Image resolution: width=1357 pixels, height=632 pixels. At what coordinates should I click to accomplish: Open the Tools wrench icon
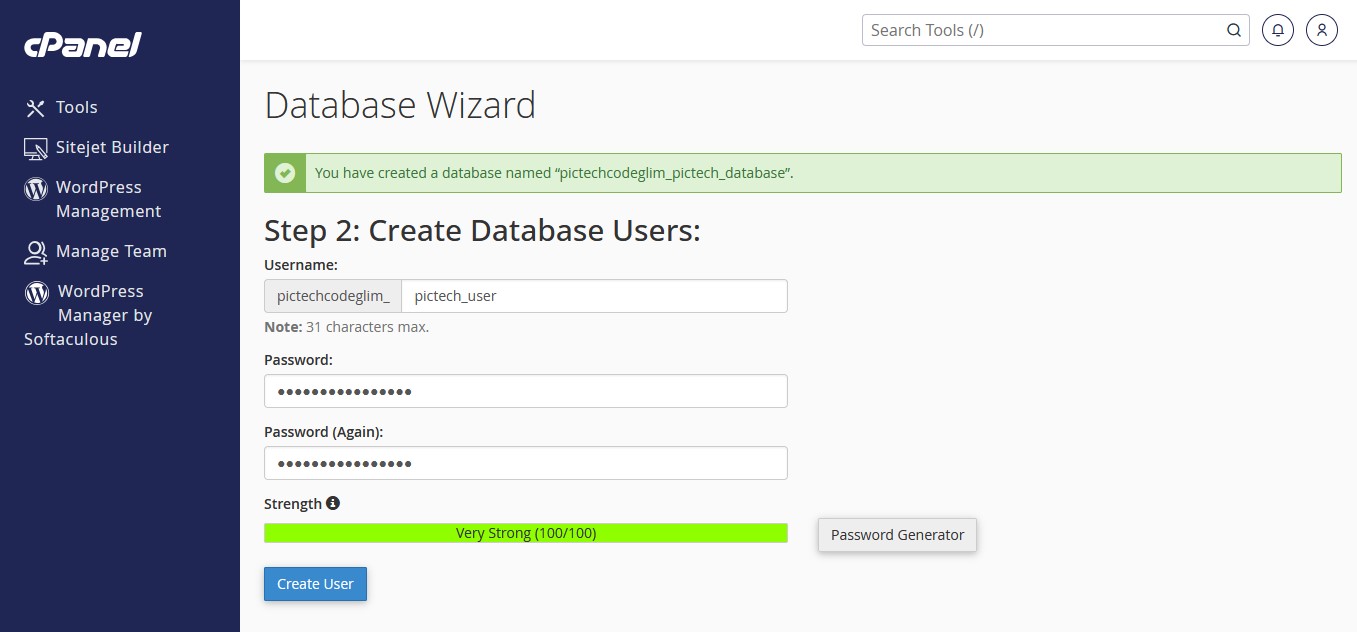pos(36,108)
